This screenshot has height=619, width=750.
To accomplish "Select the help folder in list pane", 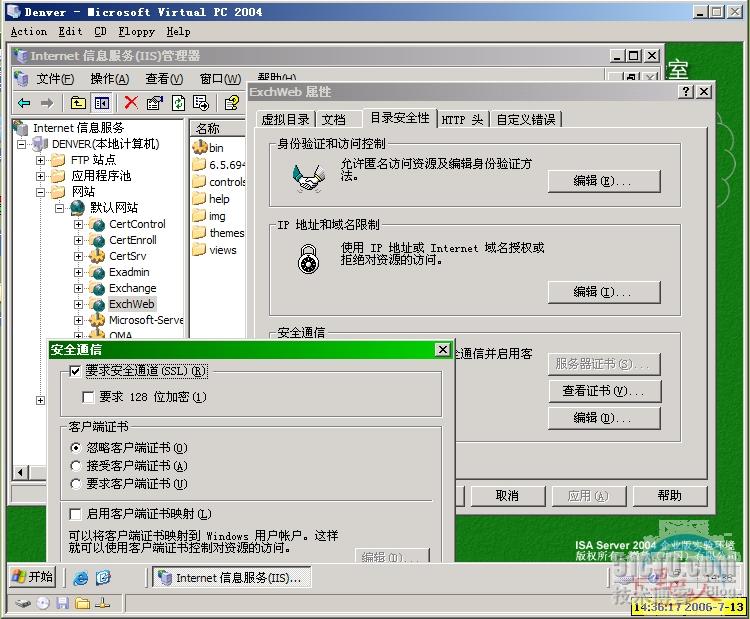I will [211, 199].
